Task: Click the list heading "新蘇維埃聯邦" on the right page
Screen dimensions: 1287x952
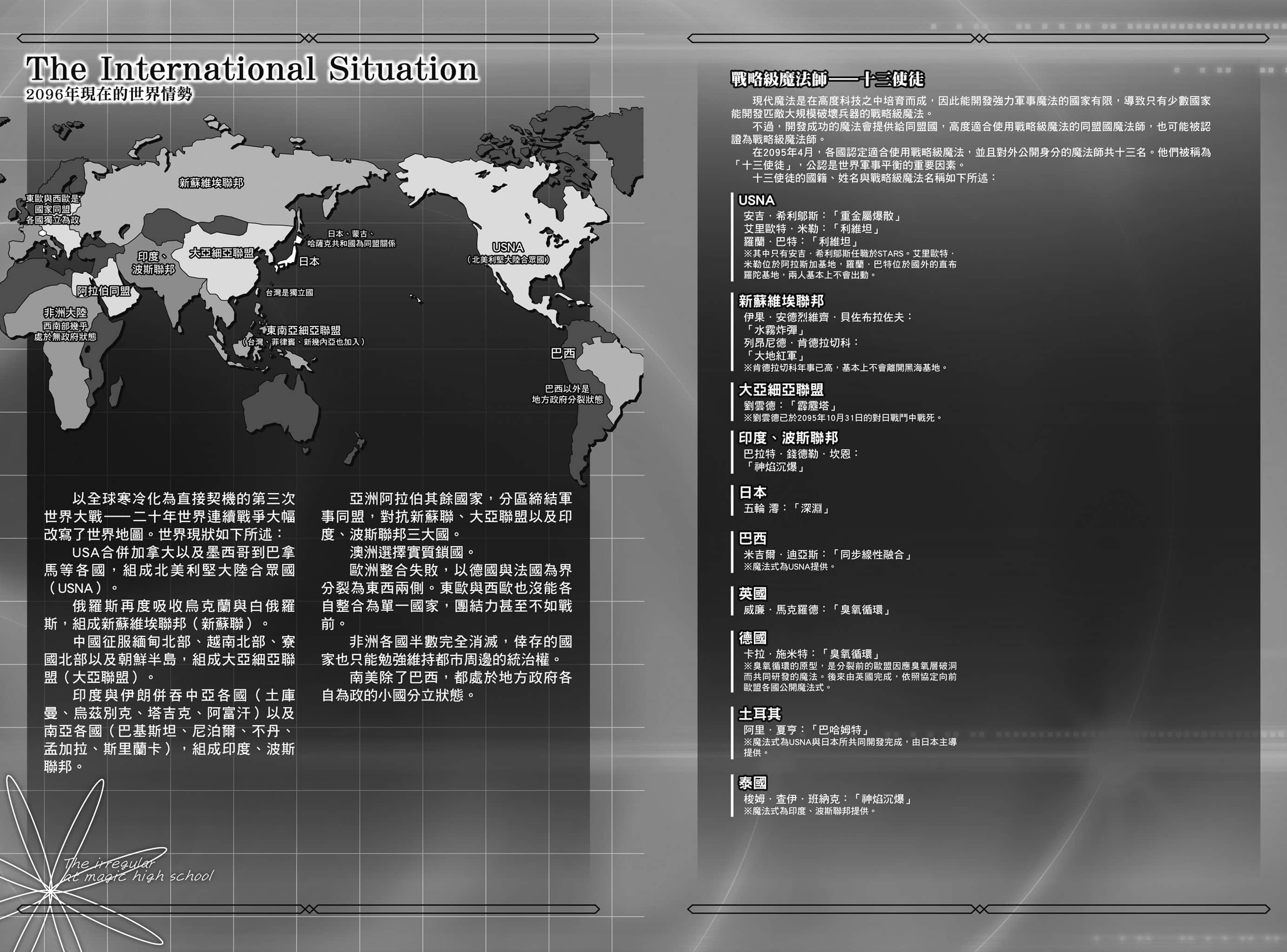Action: [781, 301]
